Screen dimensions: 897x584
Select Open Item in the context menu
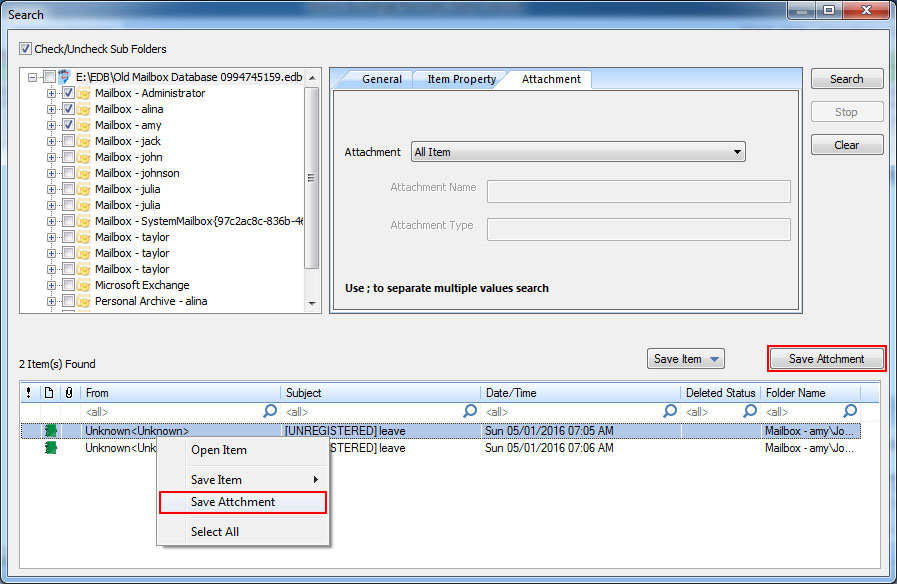pos(219,450)
